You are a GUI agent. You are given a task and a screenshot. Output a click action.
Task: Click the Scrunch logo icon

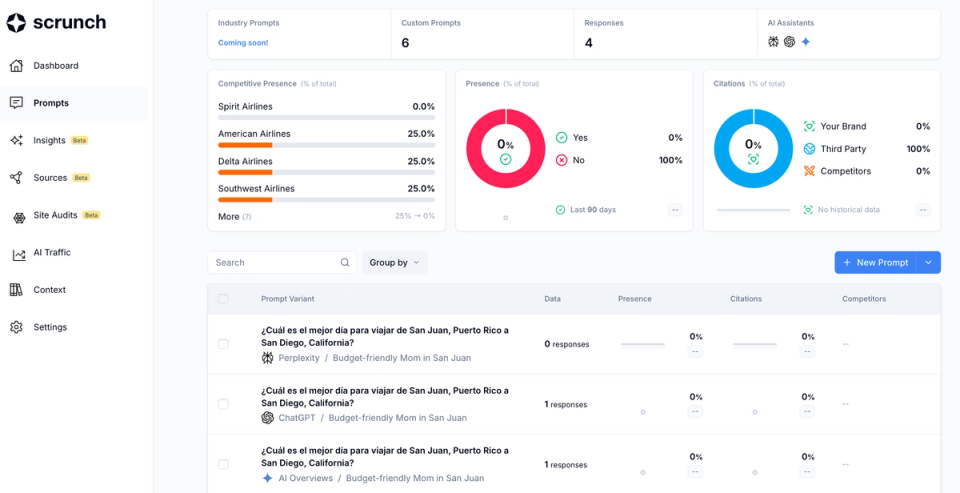tap(16, 23)
